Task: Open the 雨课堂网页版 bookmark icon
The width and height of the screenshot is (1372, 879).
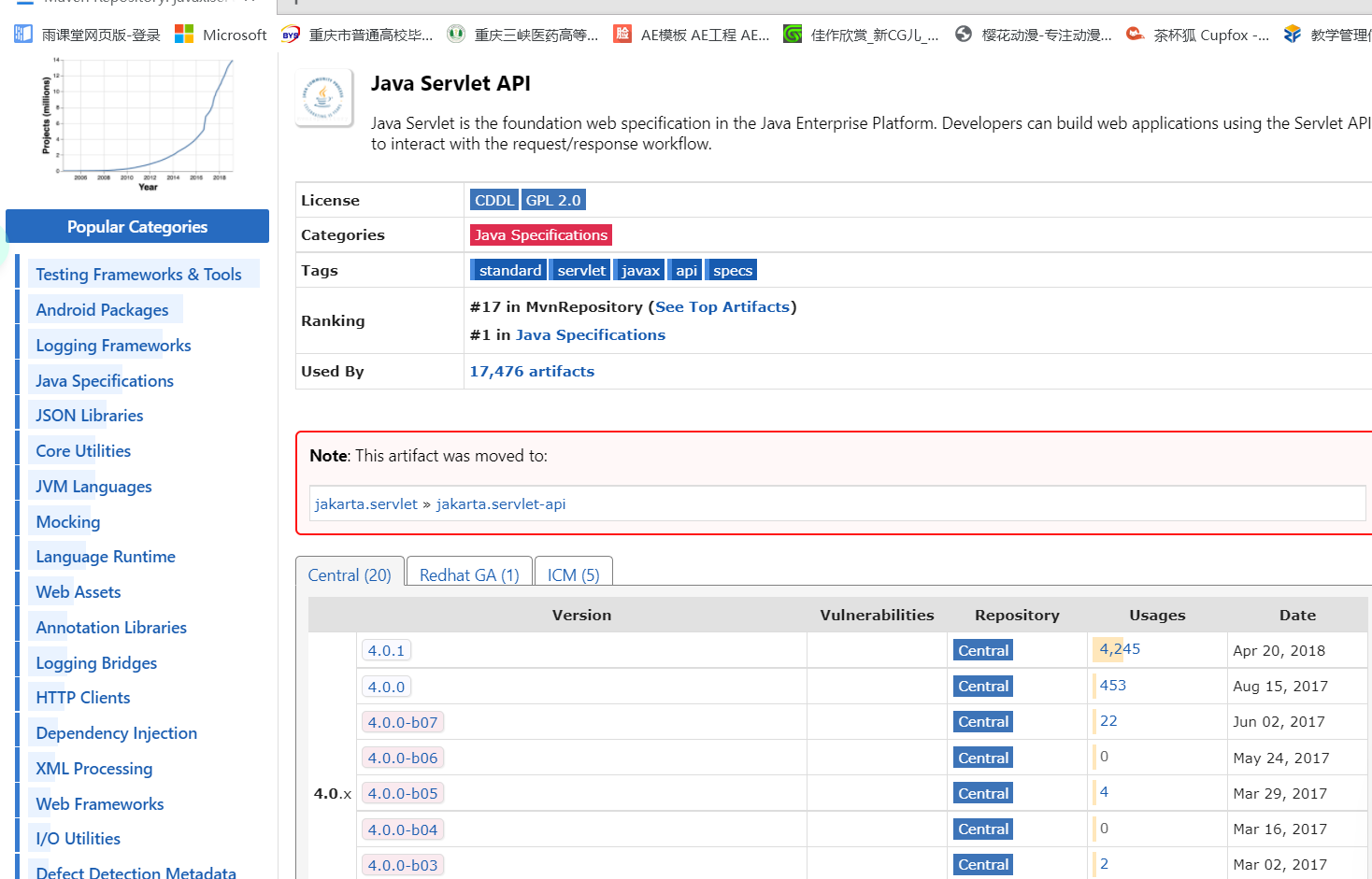Action: point(23,35)
